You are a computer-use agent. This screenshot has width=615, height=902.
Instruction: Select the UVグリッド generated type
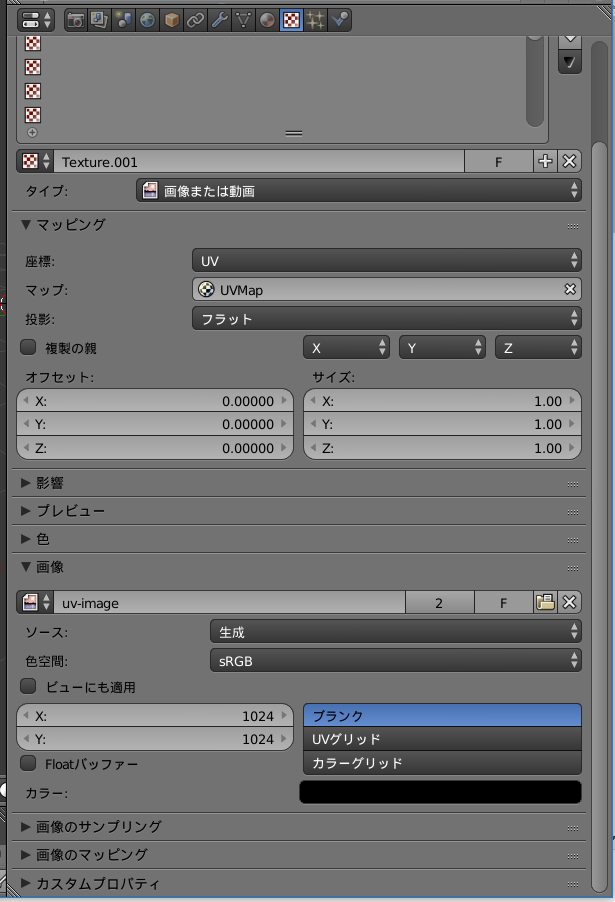click(442, 739)
